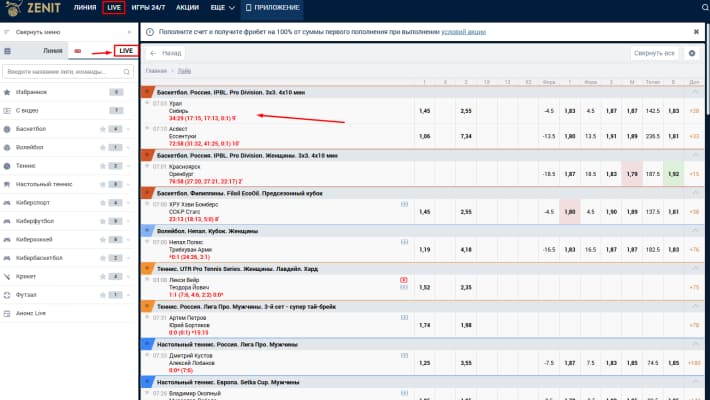
Task: Select the Волейбол sport icon in the sidebar
Action: pos(7,147)
